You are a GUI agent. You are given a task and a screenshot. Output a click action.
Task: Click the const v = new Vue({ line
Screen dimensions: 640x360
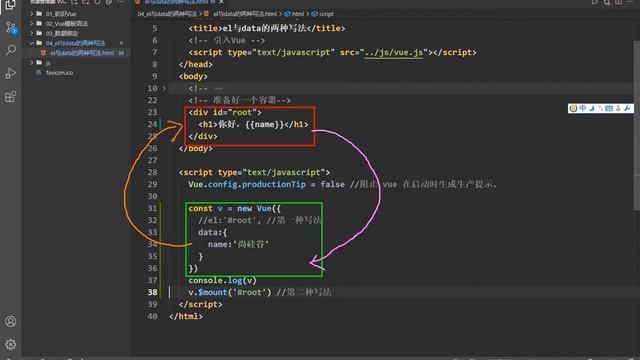[234, 208]
